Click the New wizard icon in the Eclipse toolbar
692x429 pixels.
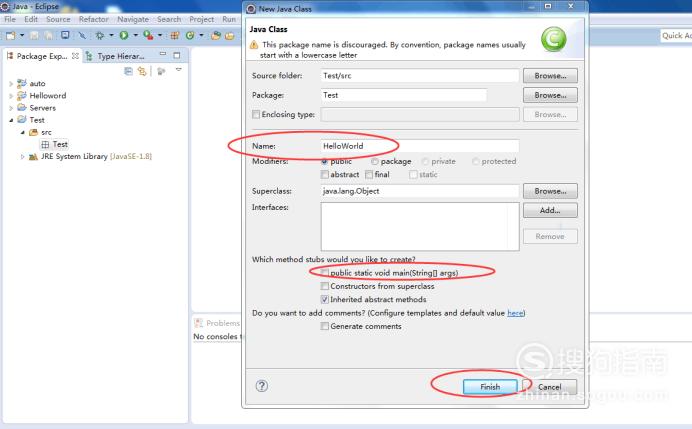click(x=11, y=35)
